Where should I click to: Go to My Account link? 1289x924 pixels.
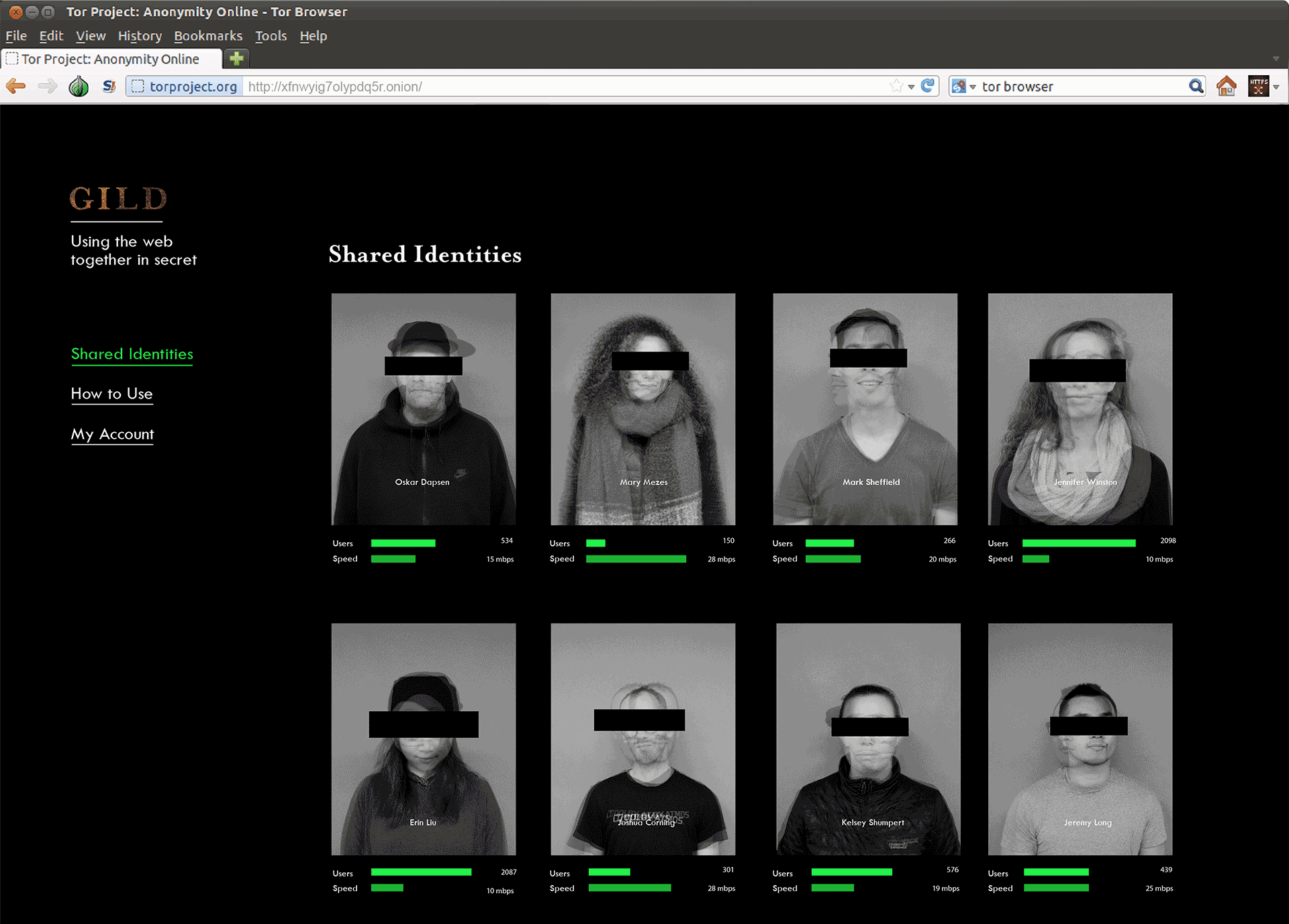pos(113,434)
